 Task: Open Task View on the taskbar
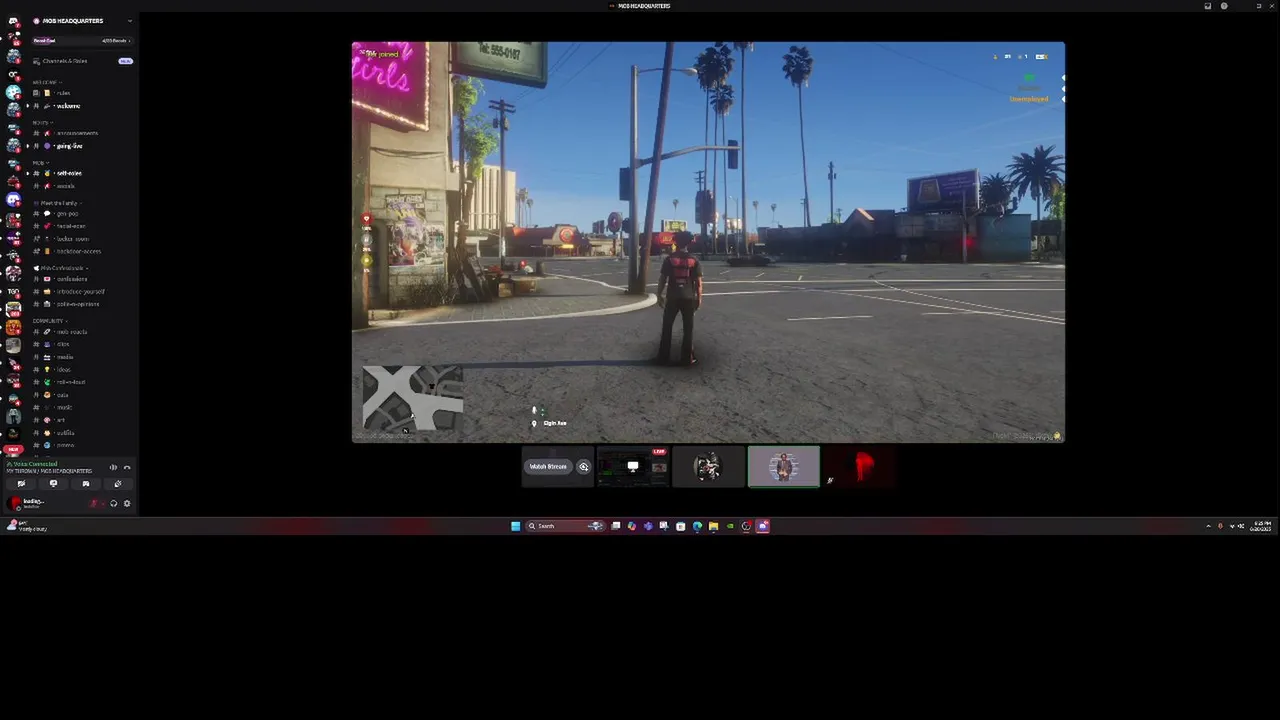click(x=616, y=526)
